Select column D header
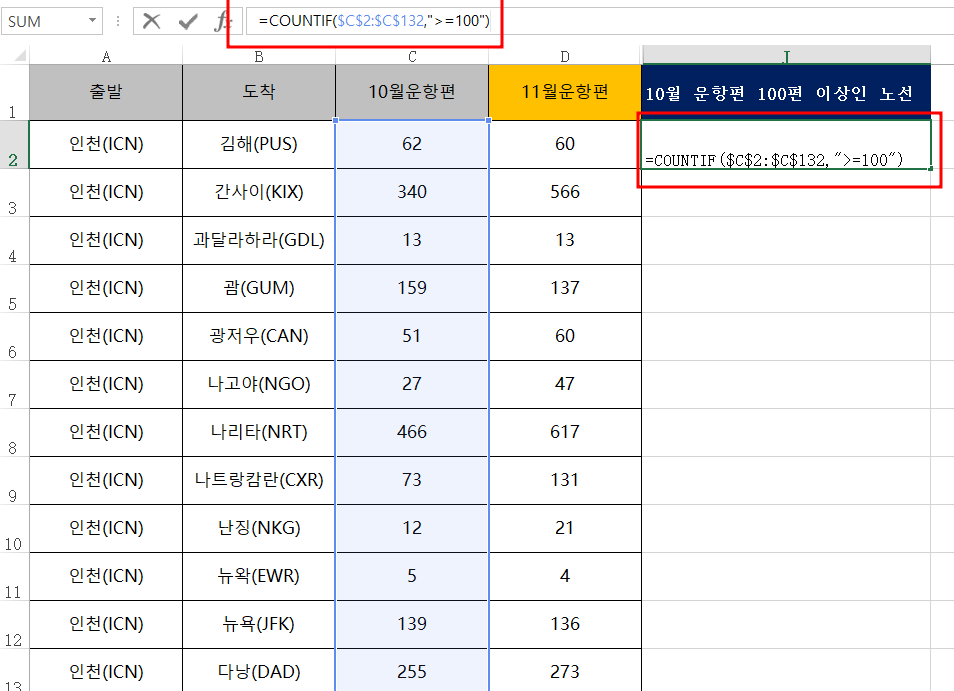The height and width of the screenshot is (691, 954). coord(565,57)
